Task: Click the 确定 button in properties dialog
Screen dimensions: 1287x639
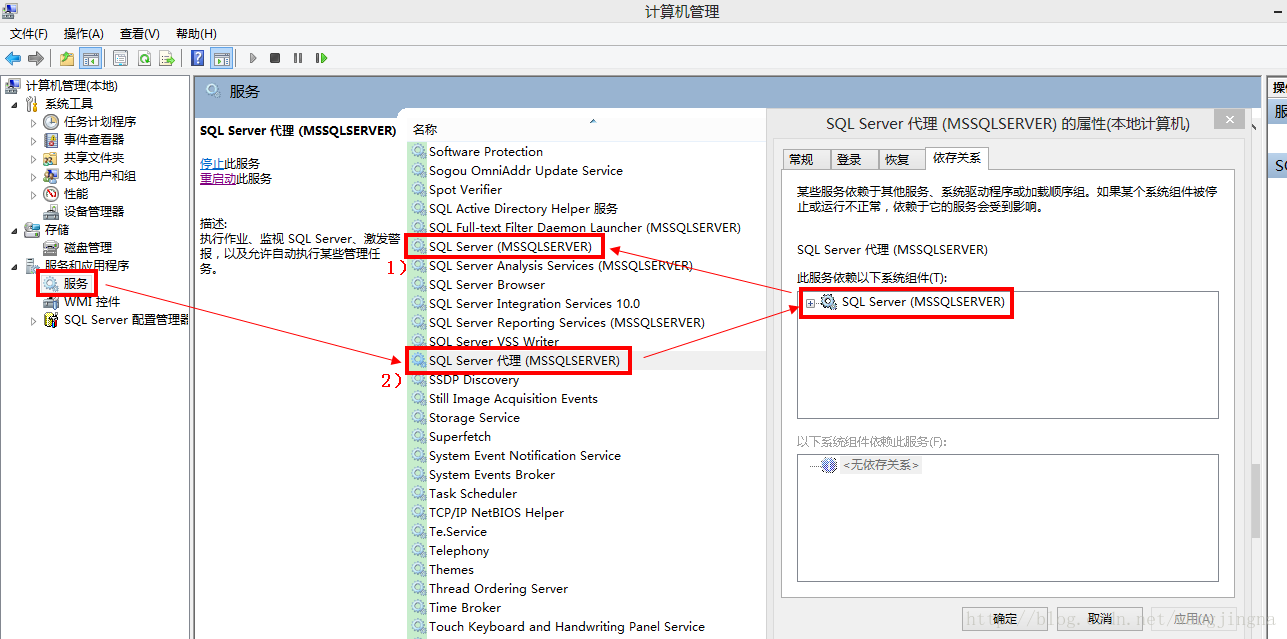Action: pyautogui.click(x=1005, y=619)
